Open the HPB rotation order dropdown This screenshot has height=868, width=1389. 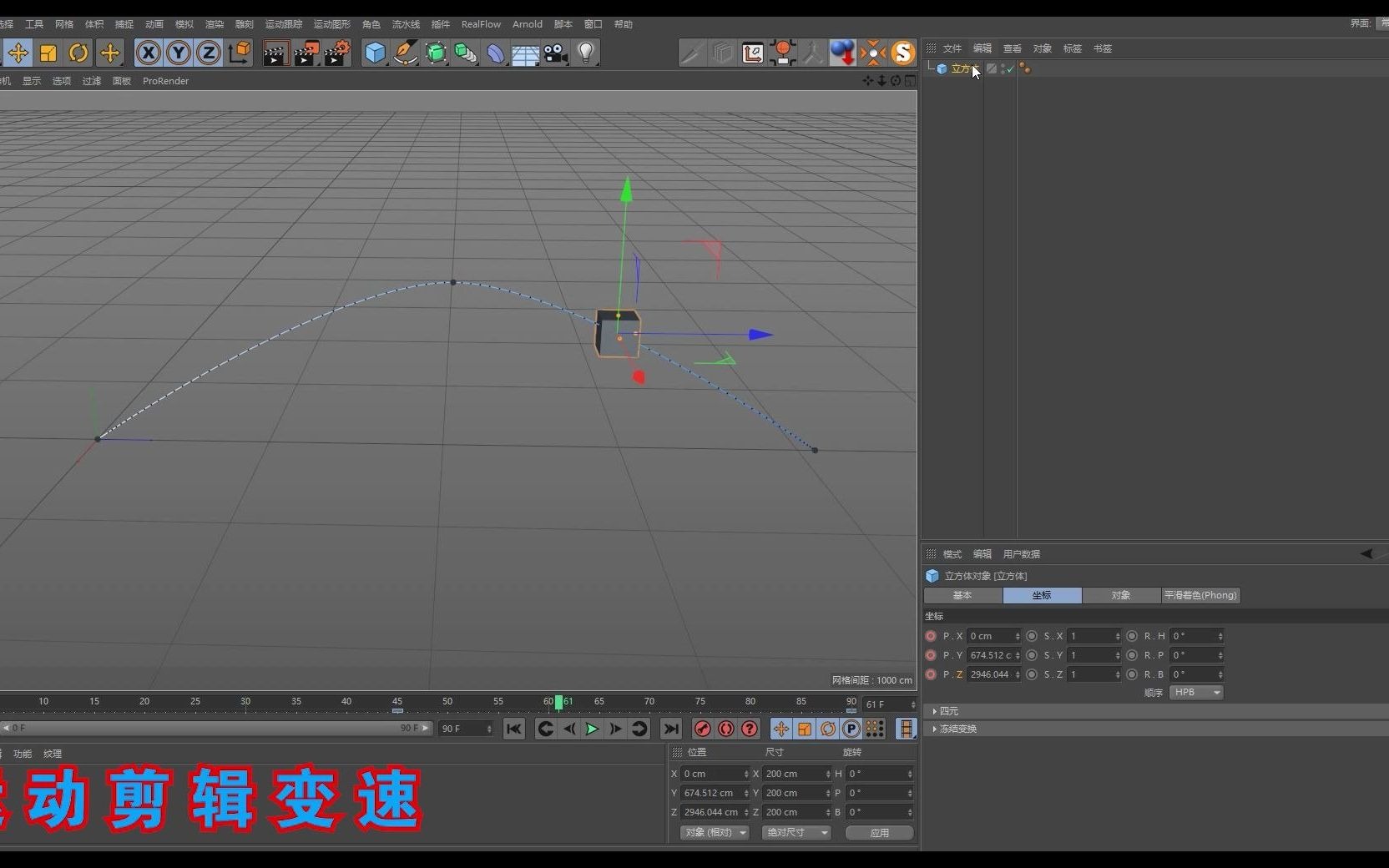coord(1195,693)
